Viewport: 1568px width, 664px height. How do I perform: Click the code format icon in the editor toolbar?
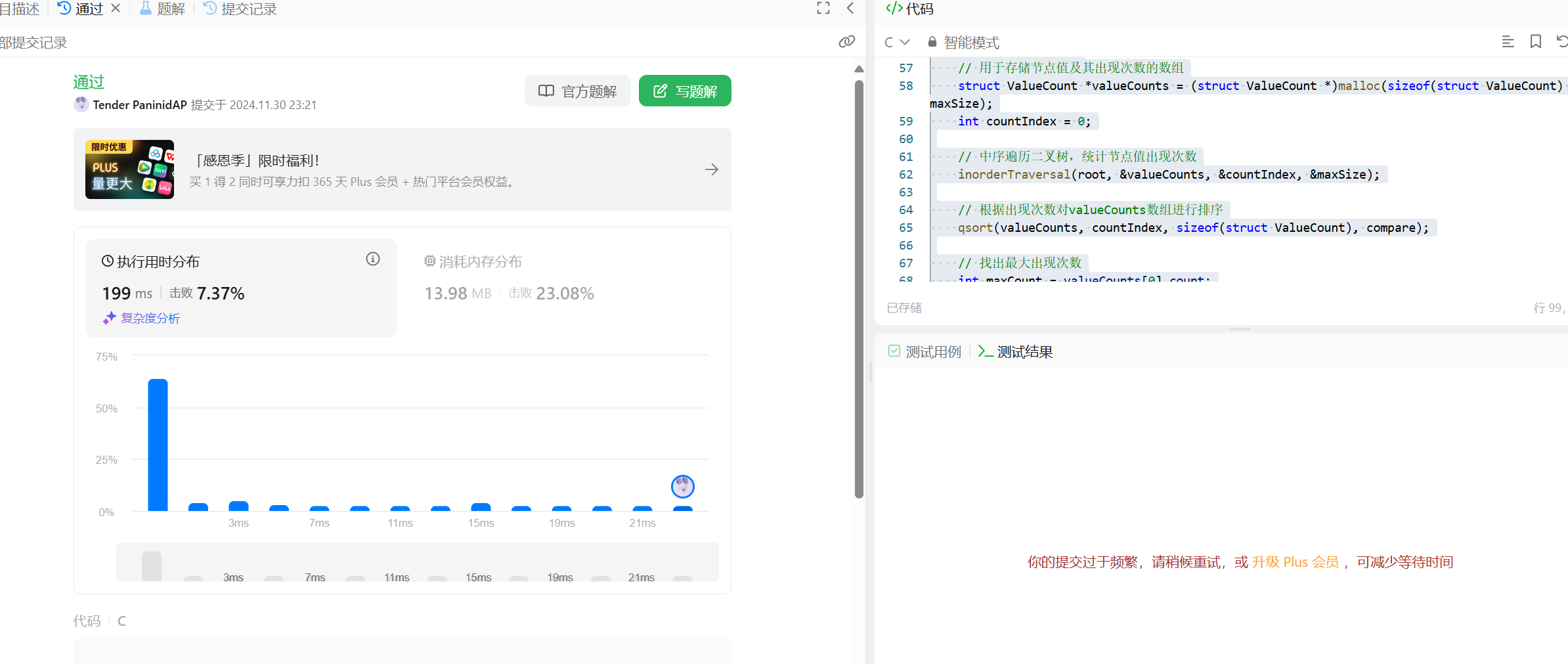click(x=1508, y=42)
